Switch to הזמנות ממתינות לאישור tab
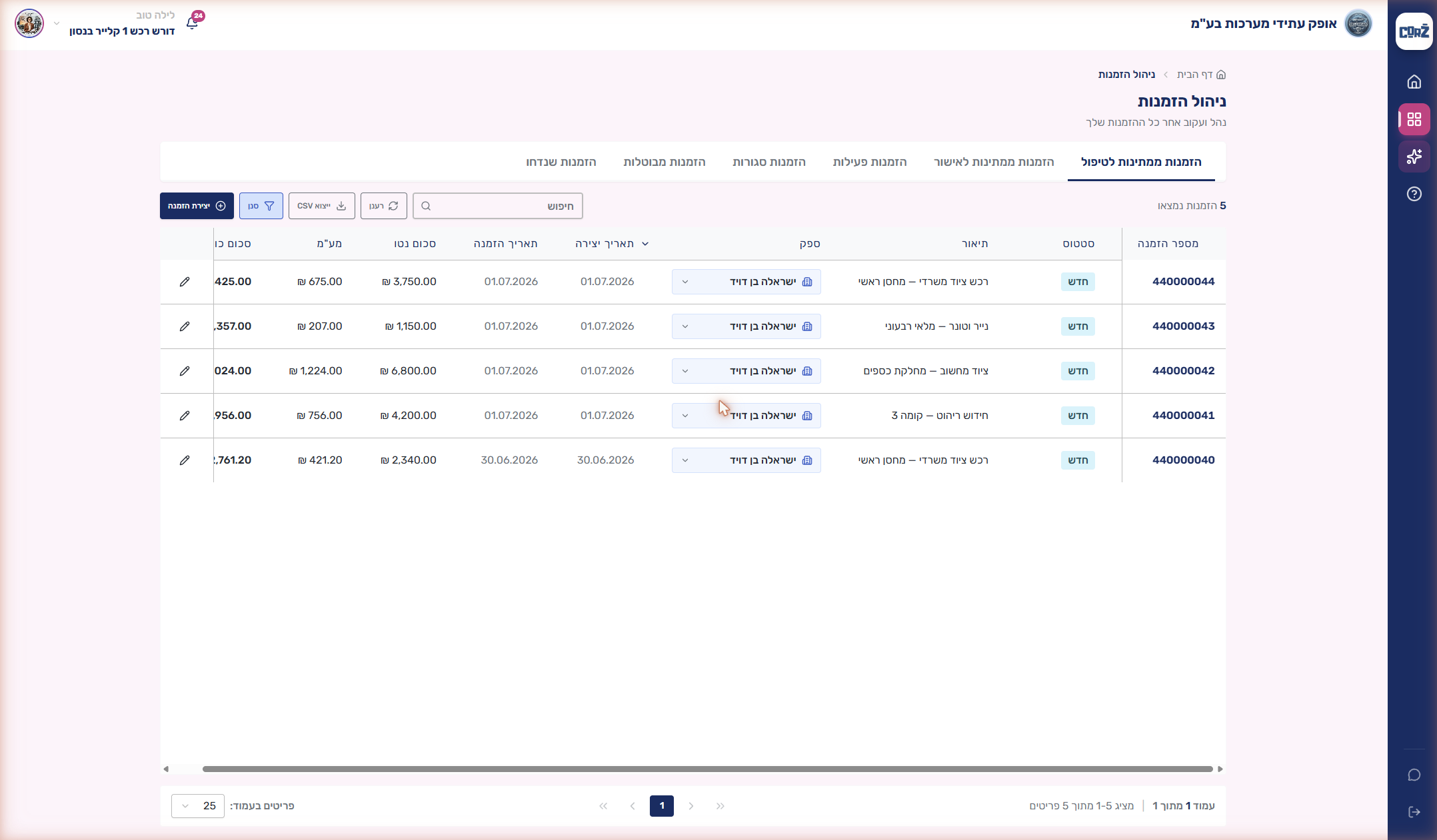This screenshot has height=840, width=1437. 994,162
